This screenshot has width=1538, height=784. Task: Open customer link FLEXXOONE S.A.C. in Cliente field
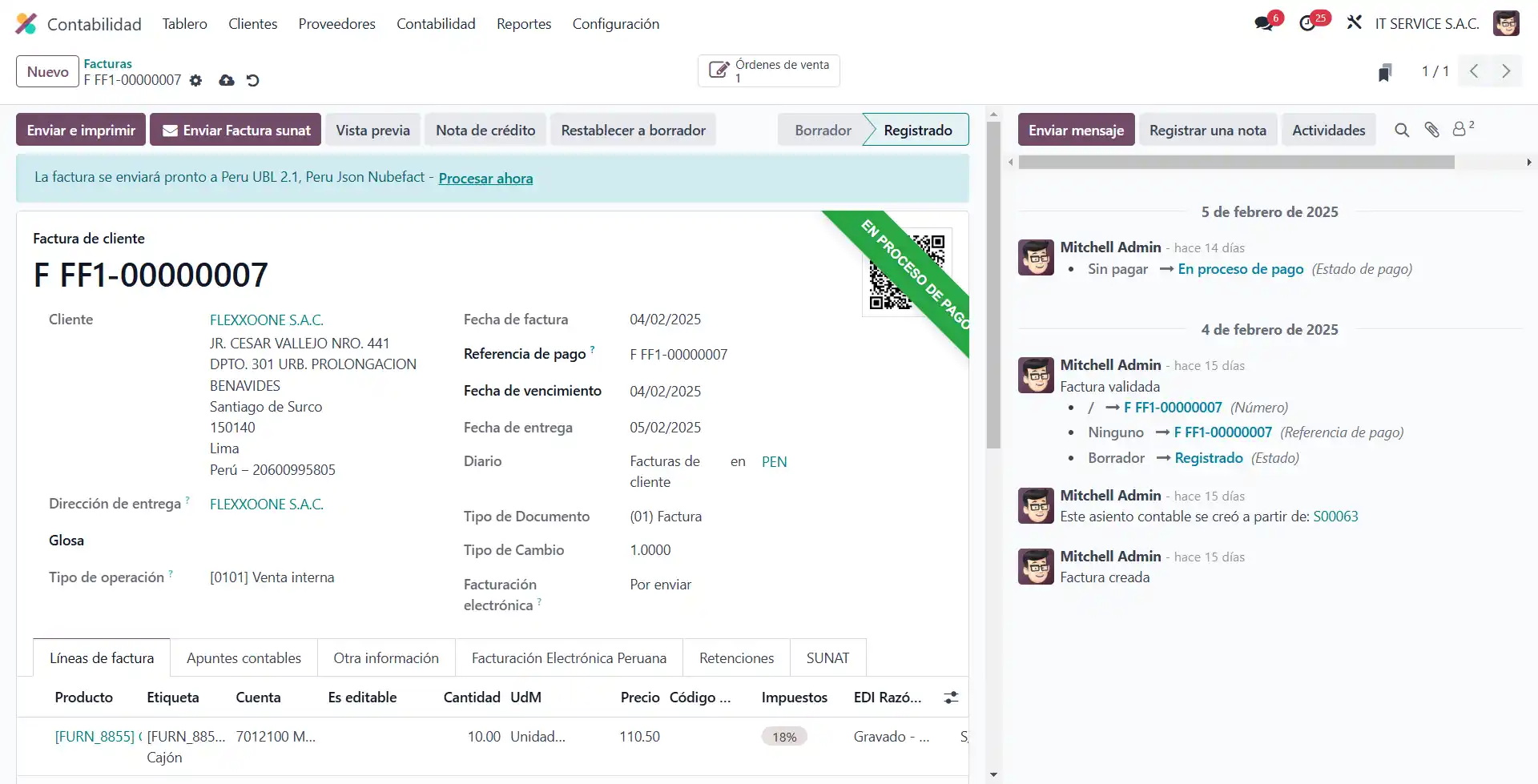coord(267,320)
